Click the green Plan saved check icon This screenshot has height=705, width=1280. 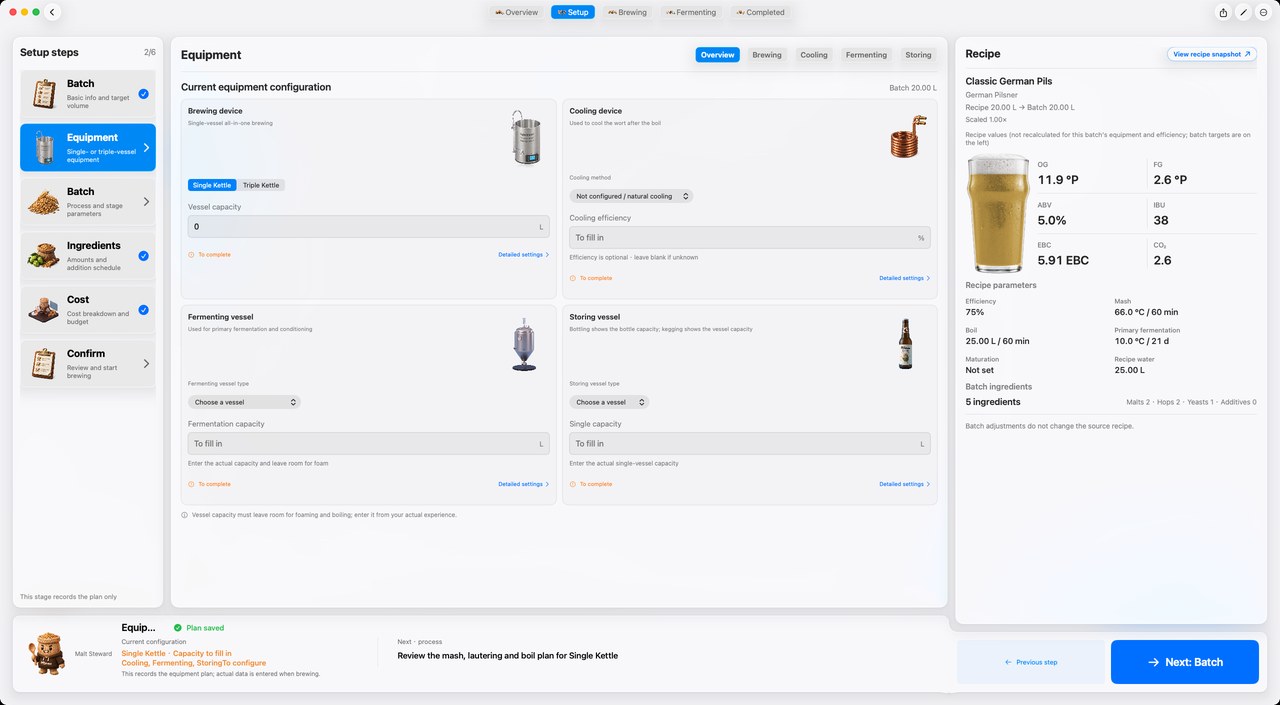pyautogui.click(x=178, y=628)
